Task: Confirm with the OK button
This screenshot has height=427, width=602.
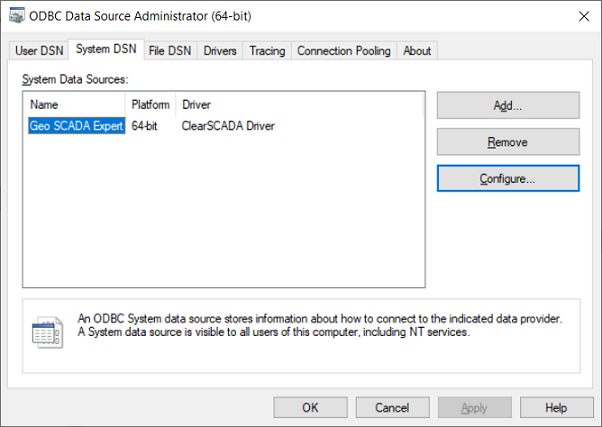Action: point(310,407)
